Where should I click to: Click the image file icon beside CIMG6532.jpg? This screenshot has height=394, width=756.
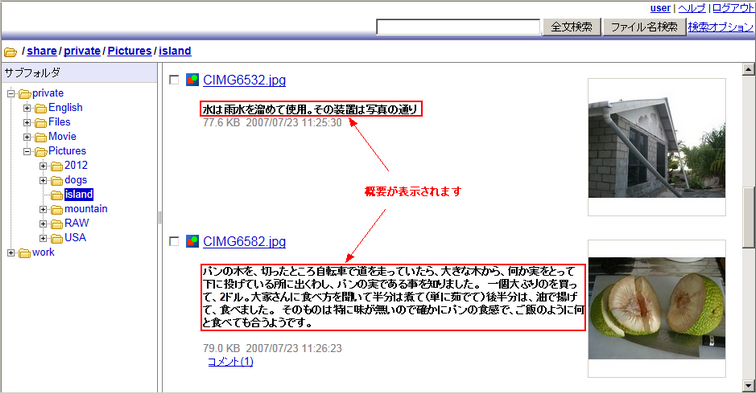click(192, 80)
